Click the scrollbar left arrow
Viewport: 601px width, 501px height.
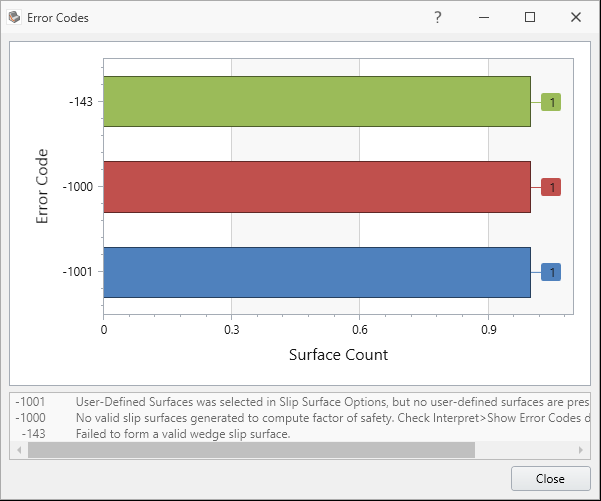19,450
